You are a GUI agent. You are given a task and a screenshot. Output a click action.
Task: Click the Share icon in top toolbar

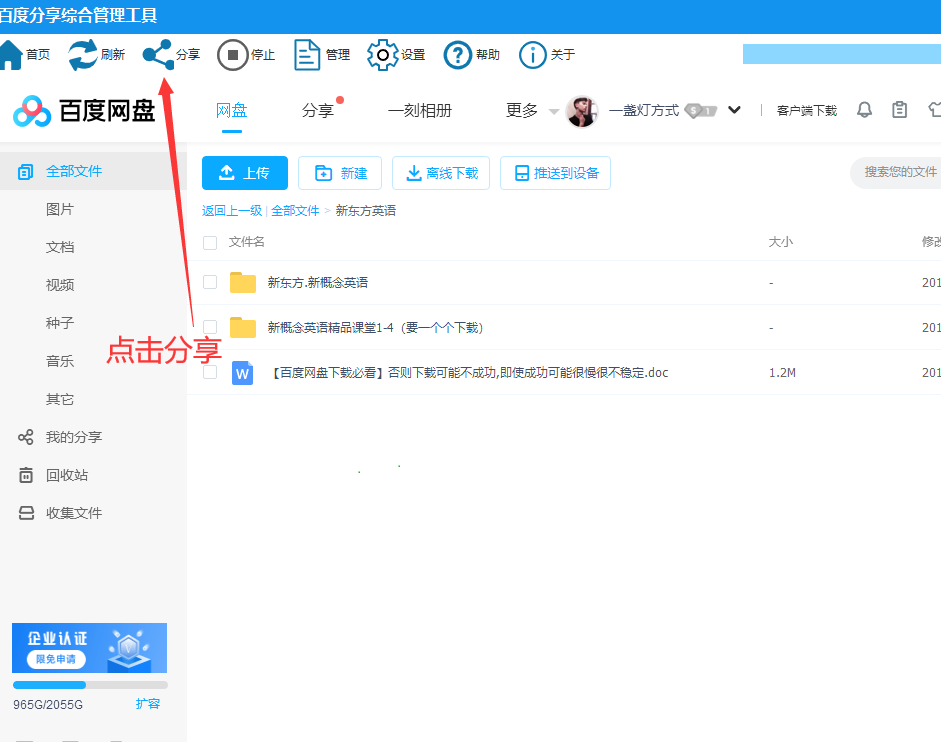[158, 54]
